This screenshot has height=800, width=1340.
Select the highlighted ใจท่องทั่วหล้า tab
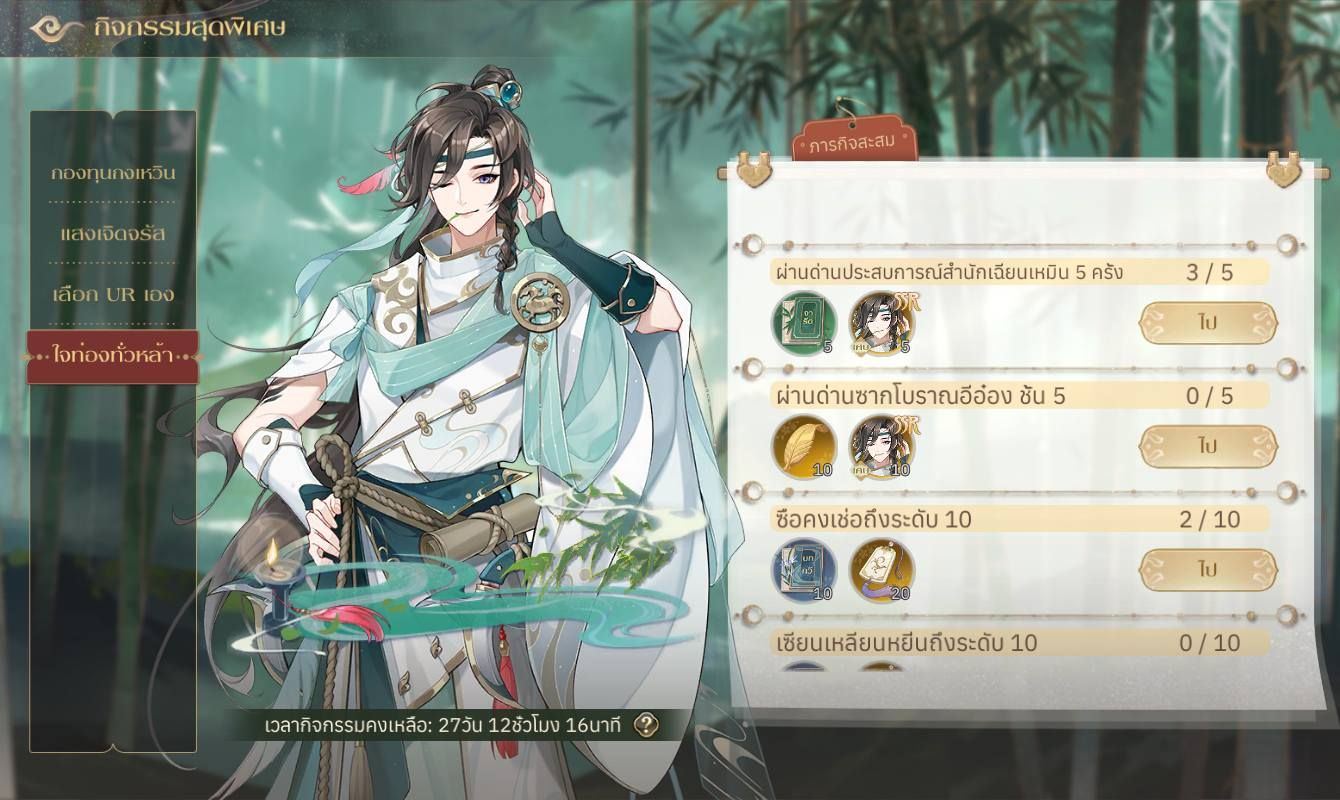[113, 357]
